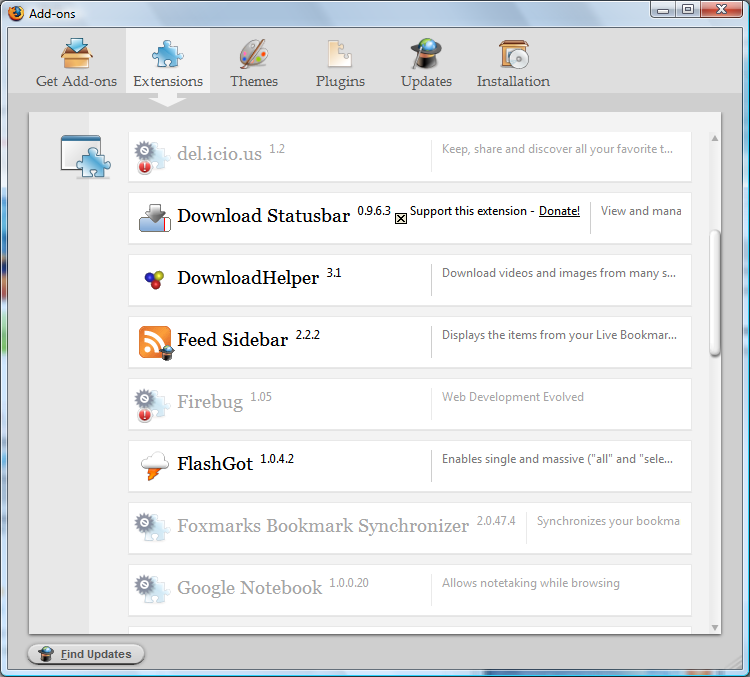This screenshot has width=750, height=677.
Task: Click the DownloadHelper colored balls icon
Action: (x=154, y=279)
